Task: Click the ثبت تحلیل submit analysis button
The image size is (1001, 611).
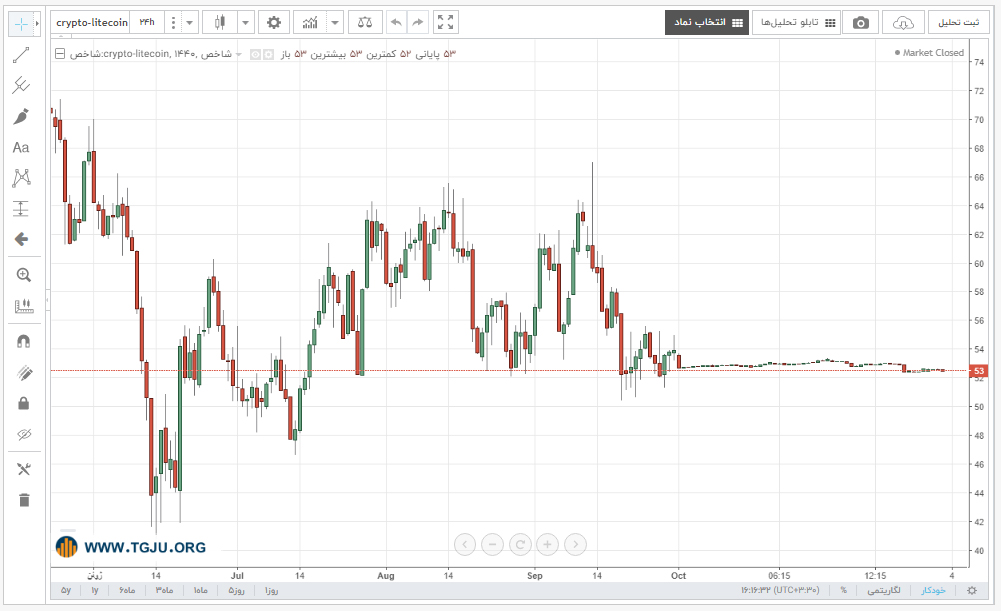Action: [958, 23]
